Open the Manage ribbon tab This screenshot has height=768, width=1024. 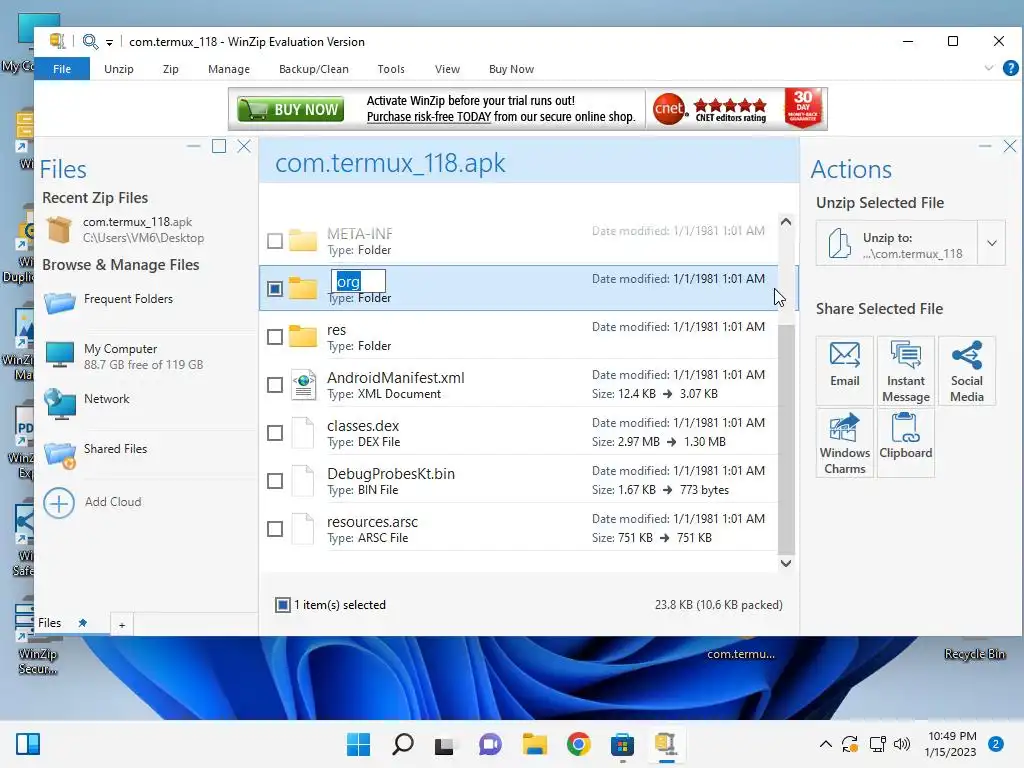tap(229, 69)
